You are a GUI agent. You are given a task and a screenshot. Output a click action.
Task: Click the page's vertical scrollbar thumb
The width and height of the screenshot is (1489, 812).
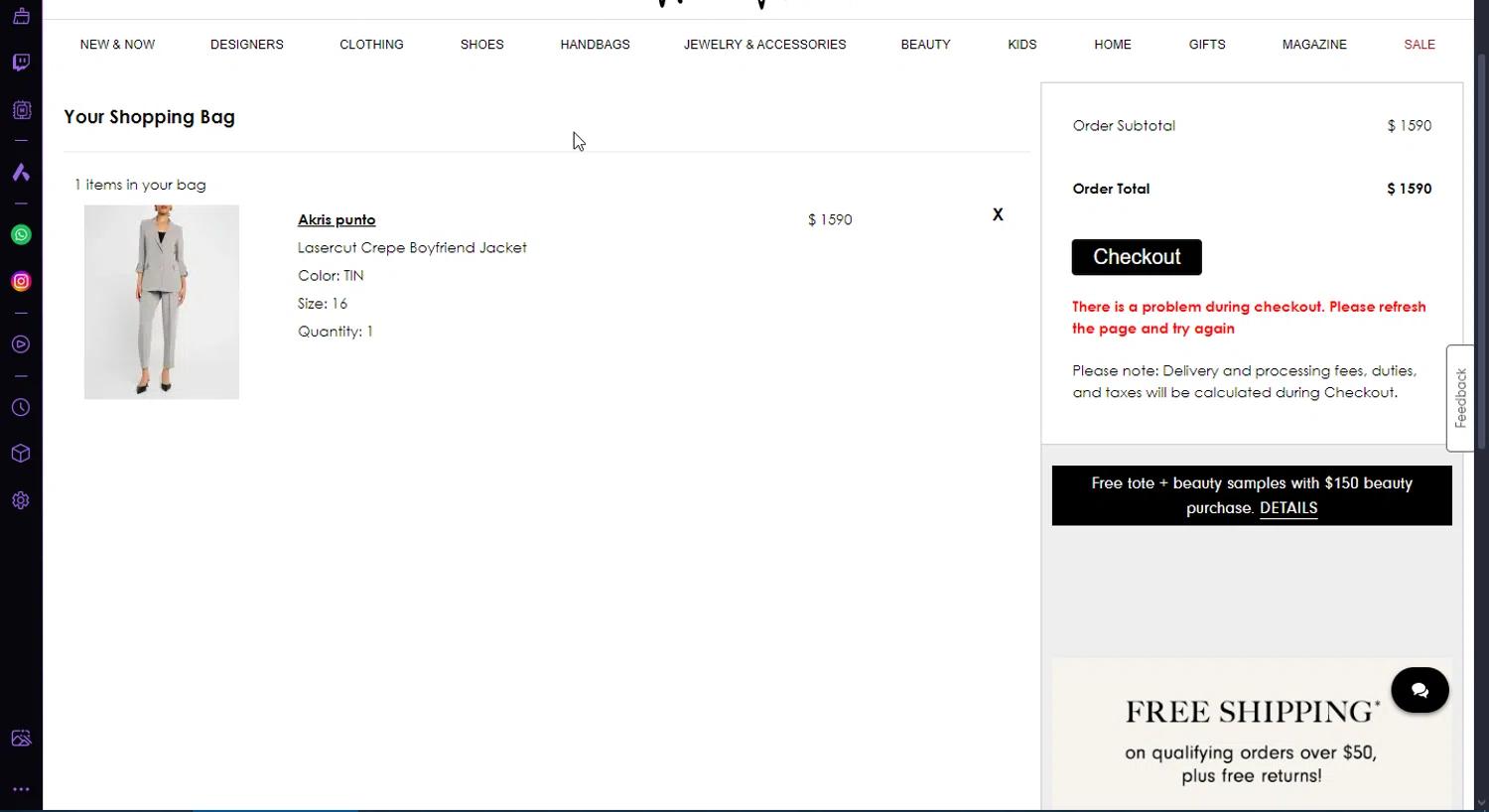coord(1481,248)
